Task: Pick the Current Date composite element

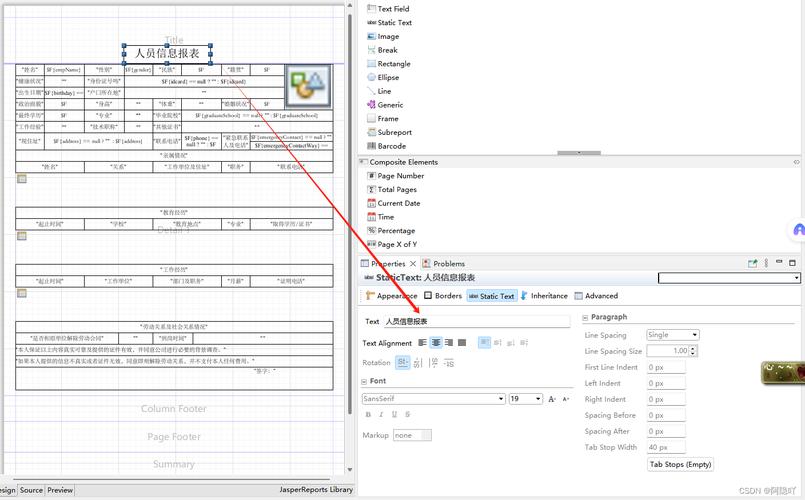Action: pos(393,203)
